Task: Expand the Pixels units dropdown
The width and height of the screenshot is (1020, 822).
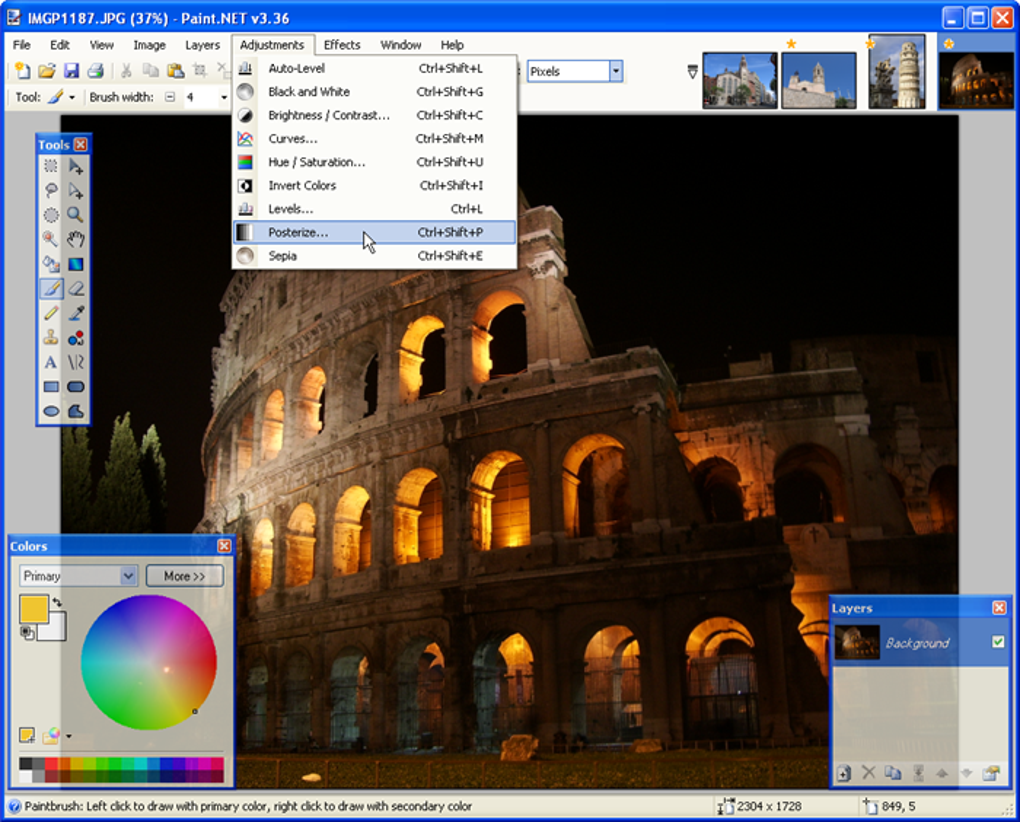Action: coord(616,71)
